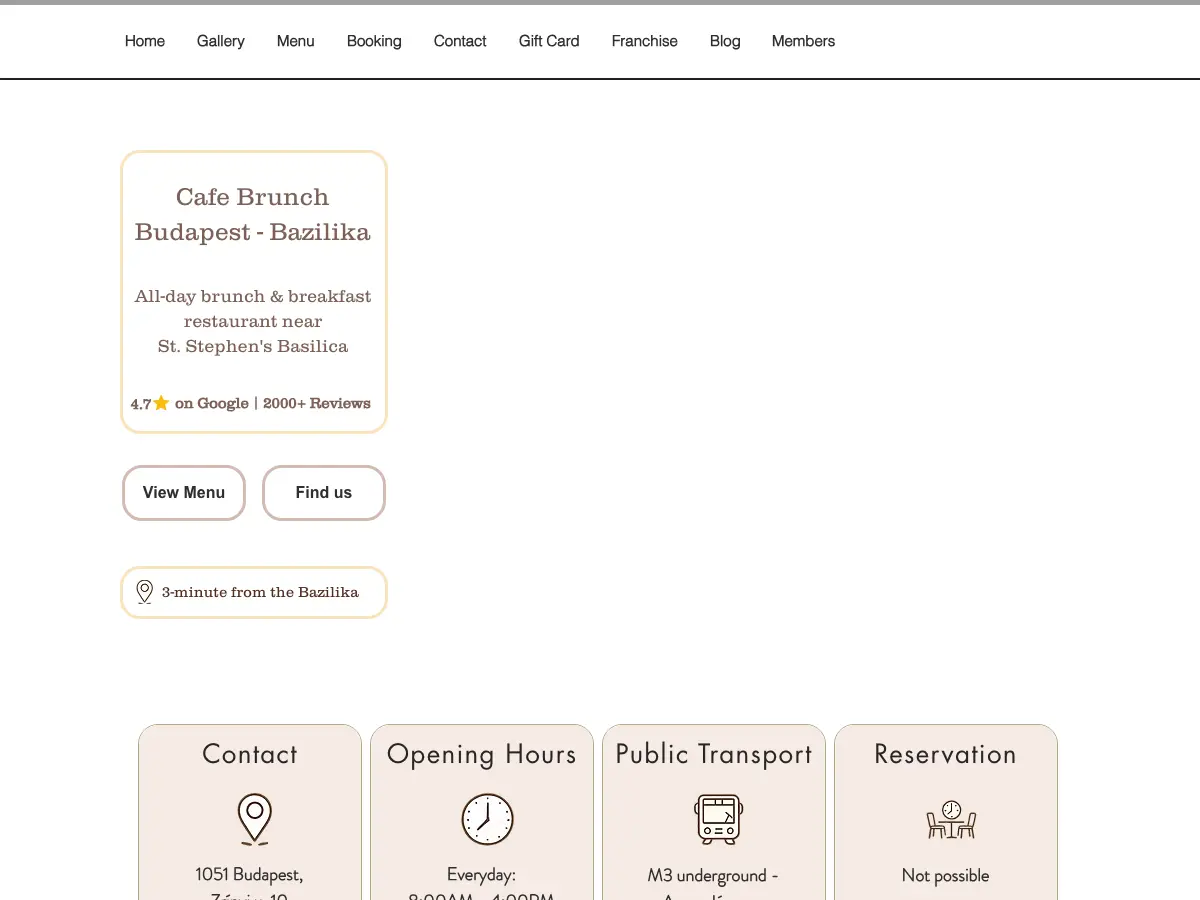
Task: Open the Contact nav link
Action: click(x=460, y=41)
